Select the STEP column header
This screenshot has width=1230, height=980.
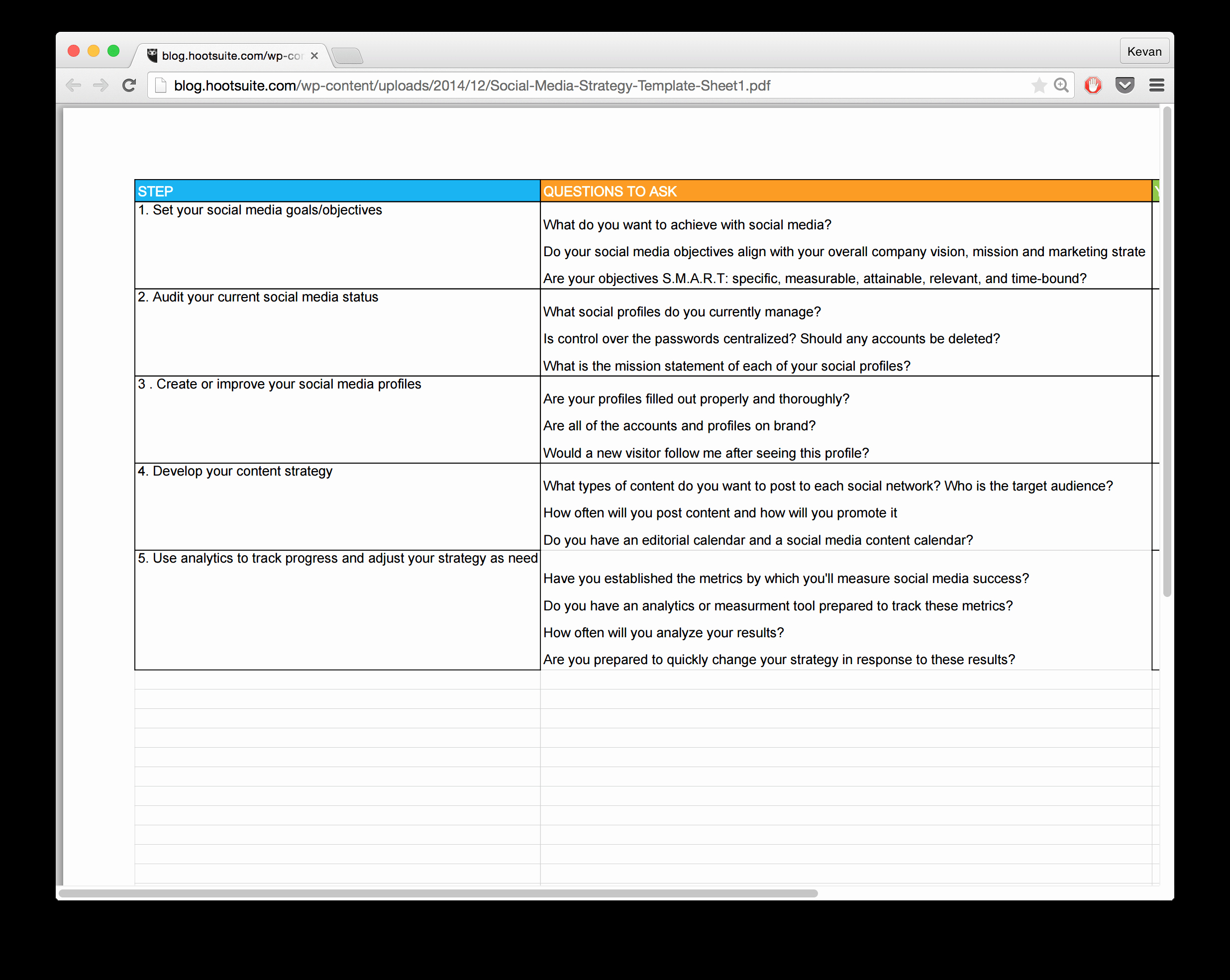click(x=337, y=191)
